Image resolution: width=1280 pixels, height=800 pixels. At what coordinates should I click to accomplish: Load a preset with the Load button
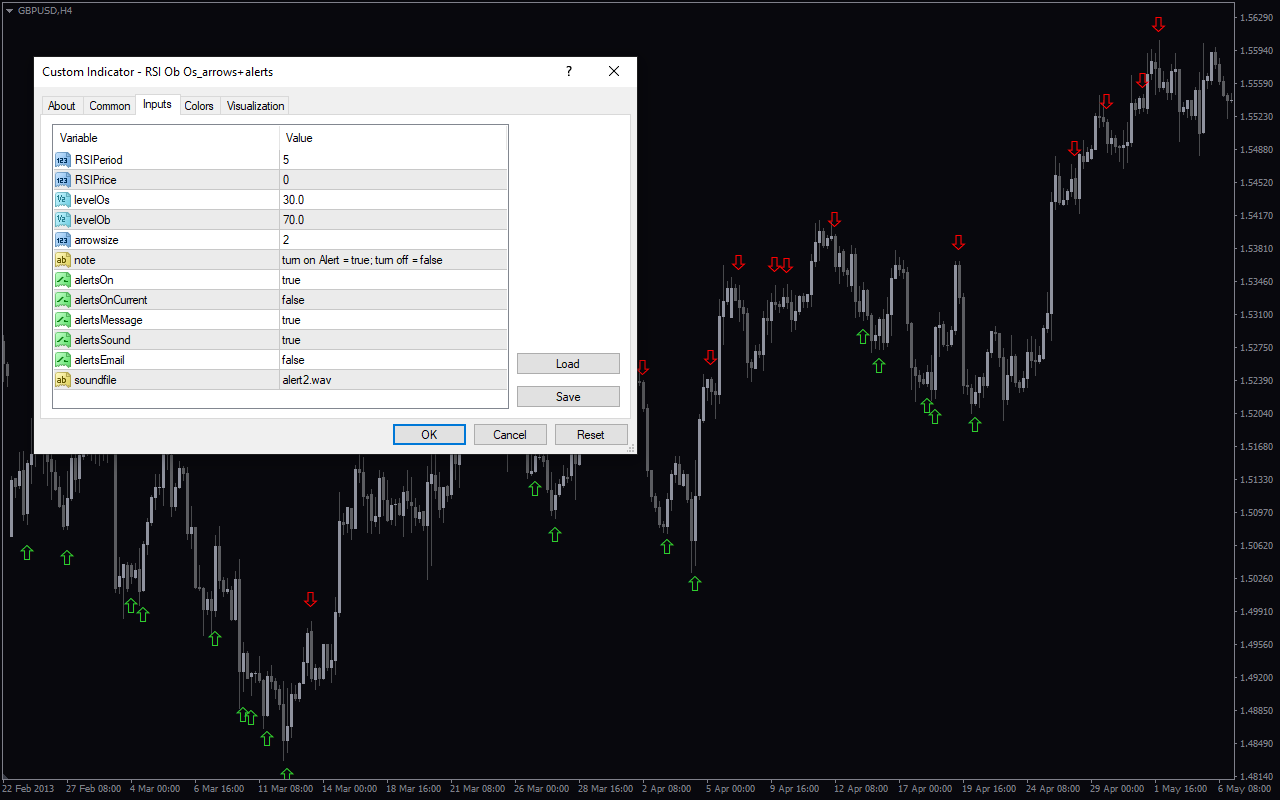[x=568, y=364]
